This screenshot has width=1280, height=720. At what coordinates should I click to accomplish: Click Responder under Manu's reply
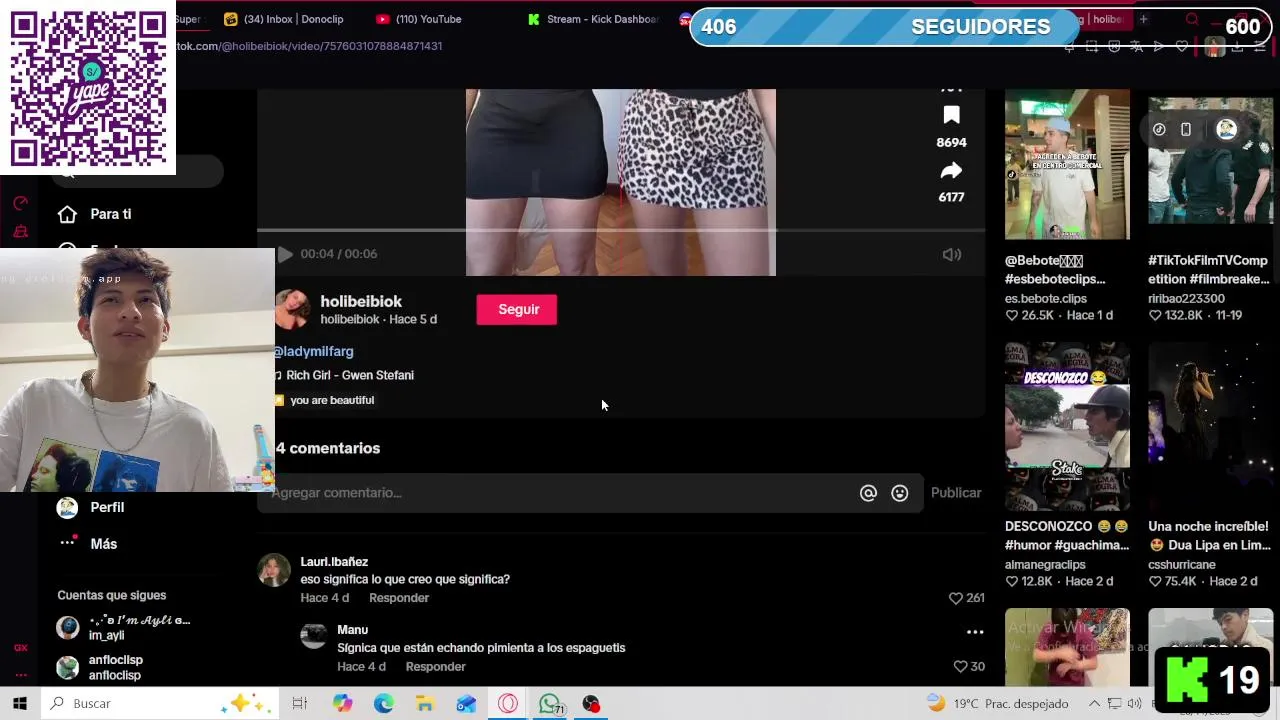click(x=436, y=667)
